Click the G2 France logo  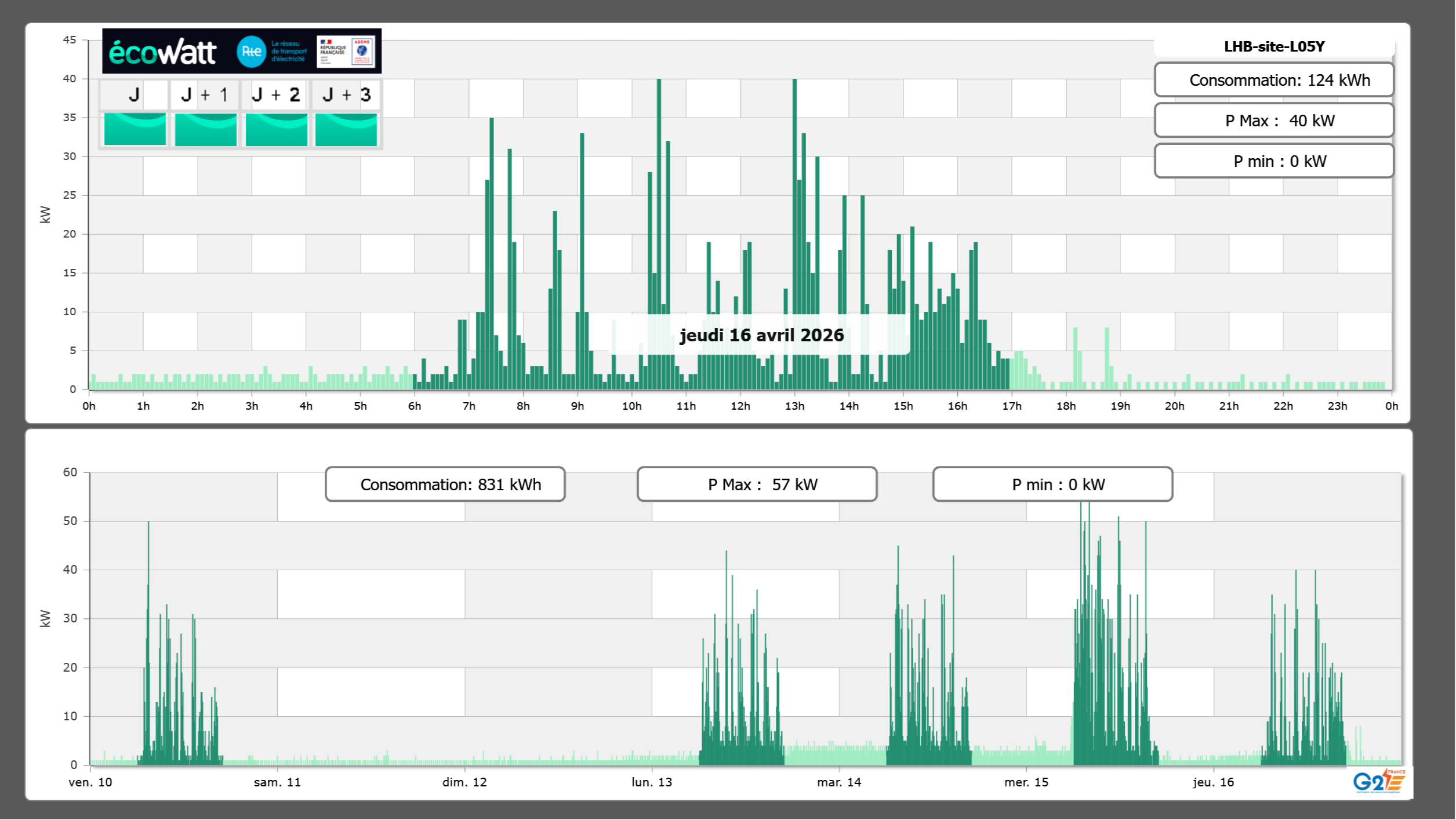(x=1378, y=781)
